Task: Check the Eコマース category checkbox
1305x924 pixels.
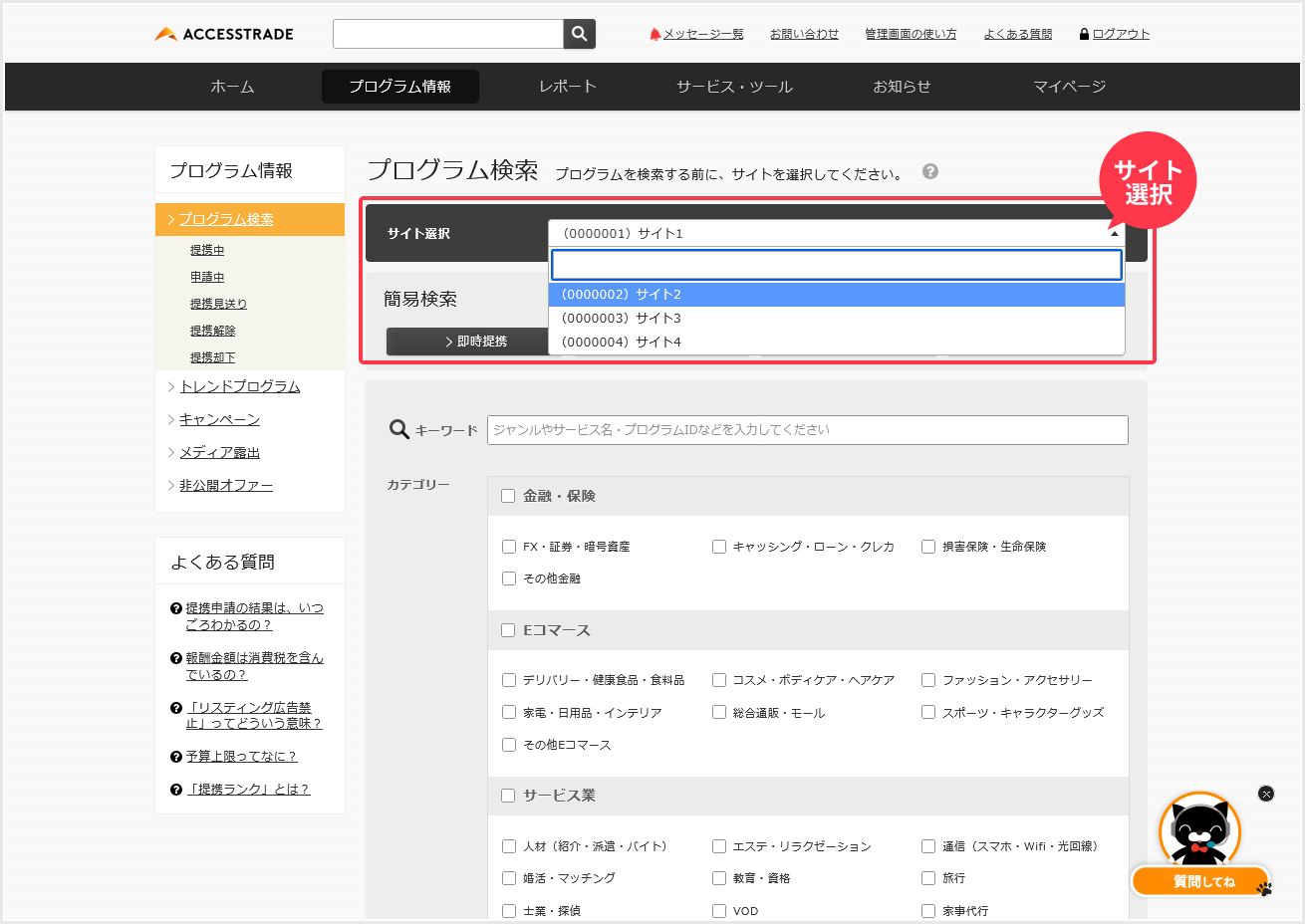Action: pos(508,630)
